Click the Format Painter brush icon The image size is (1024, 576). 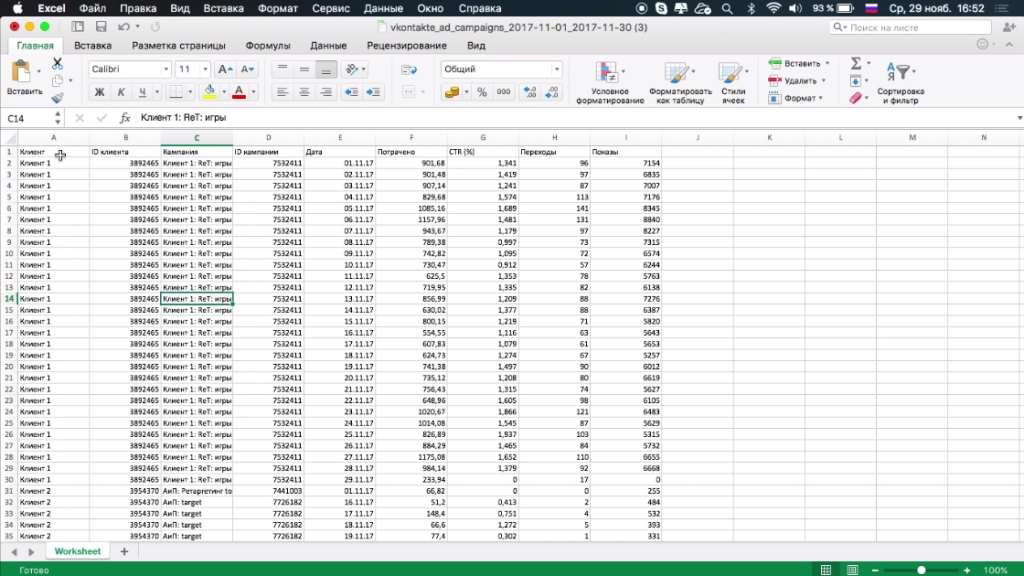click(x=57, y=97)
